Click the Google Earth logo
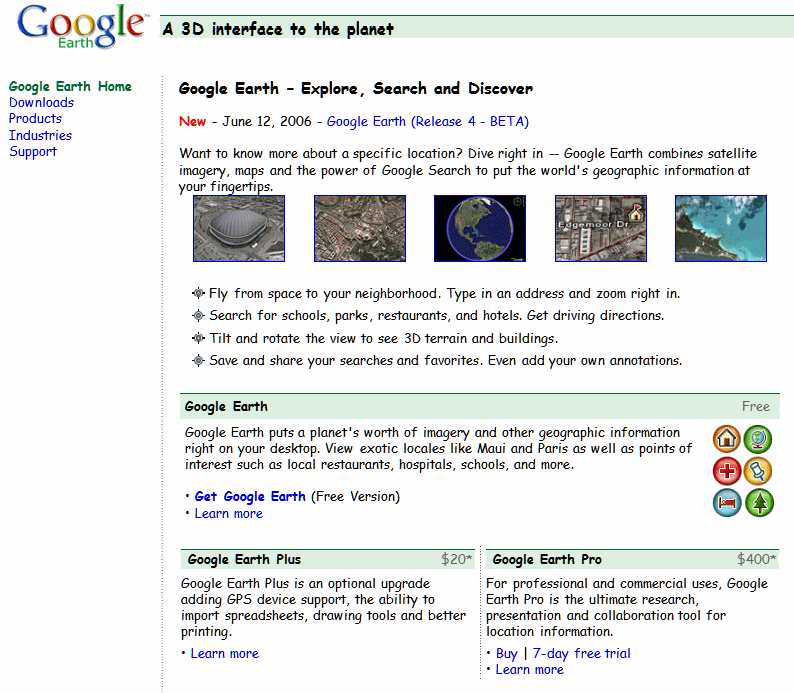Viewport: 794px width, 693px height. pos(82,26)
